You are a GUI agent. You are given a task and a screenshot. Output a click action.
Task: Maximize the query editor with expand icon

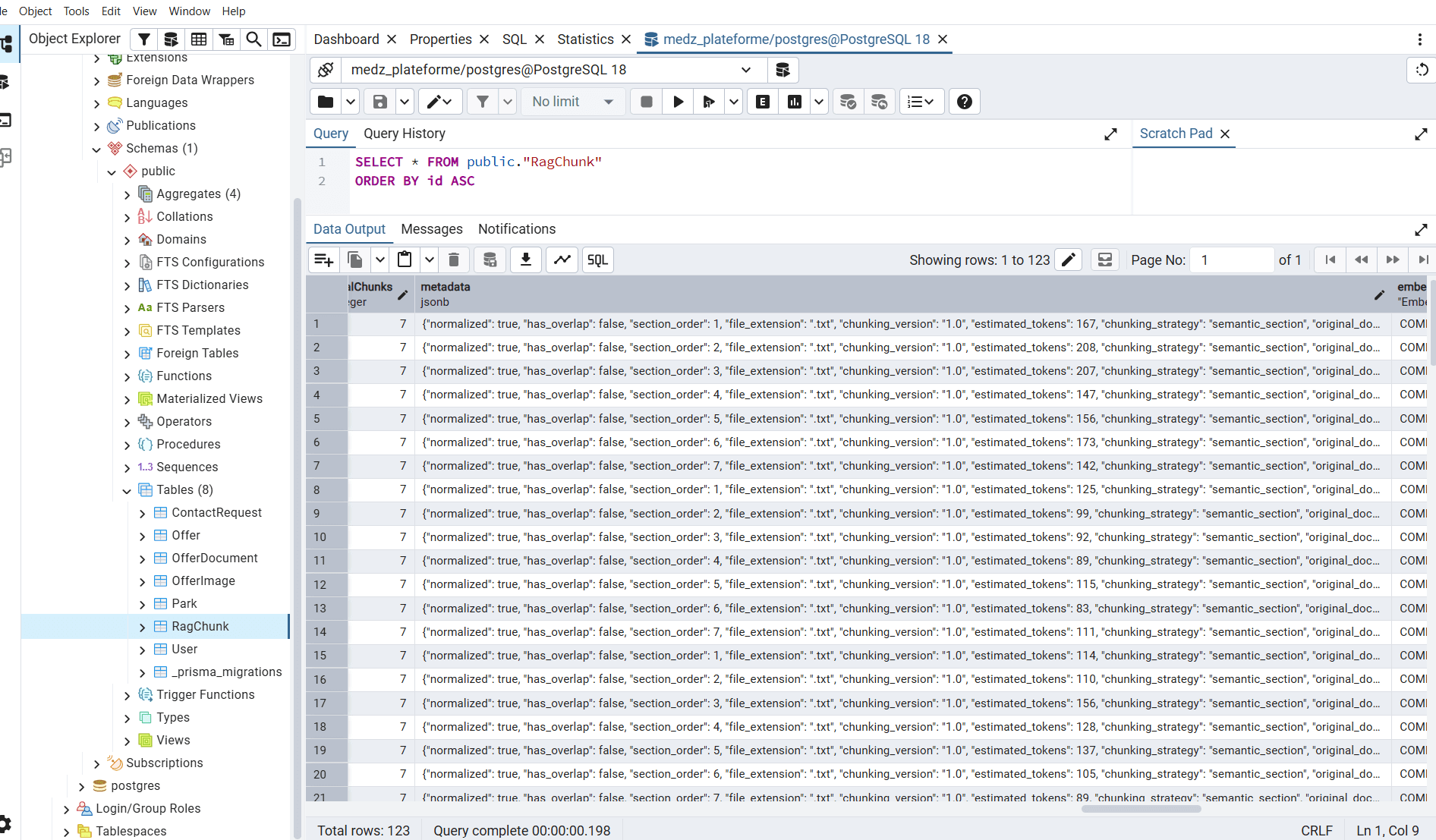(1110, 134)
